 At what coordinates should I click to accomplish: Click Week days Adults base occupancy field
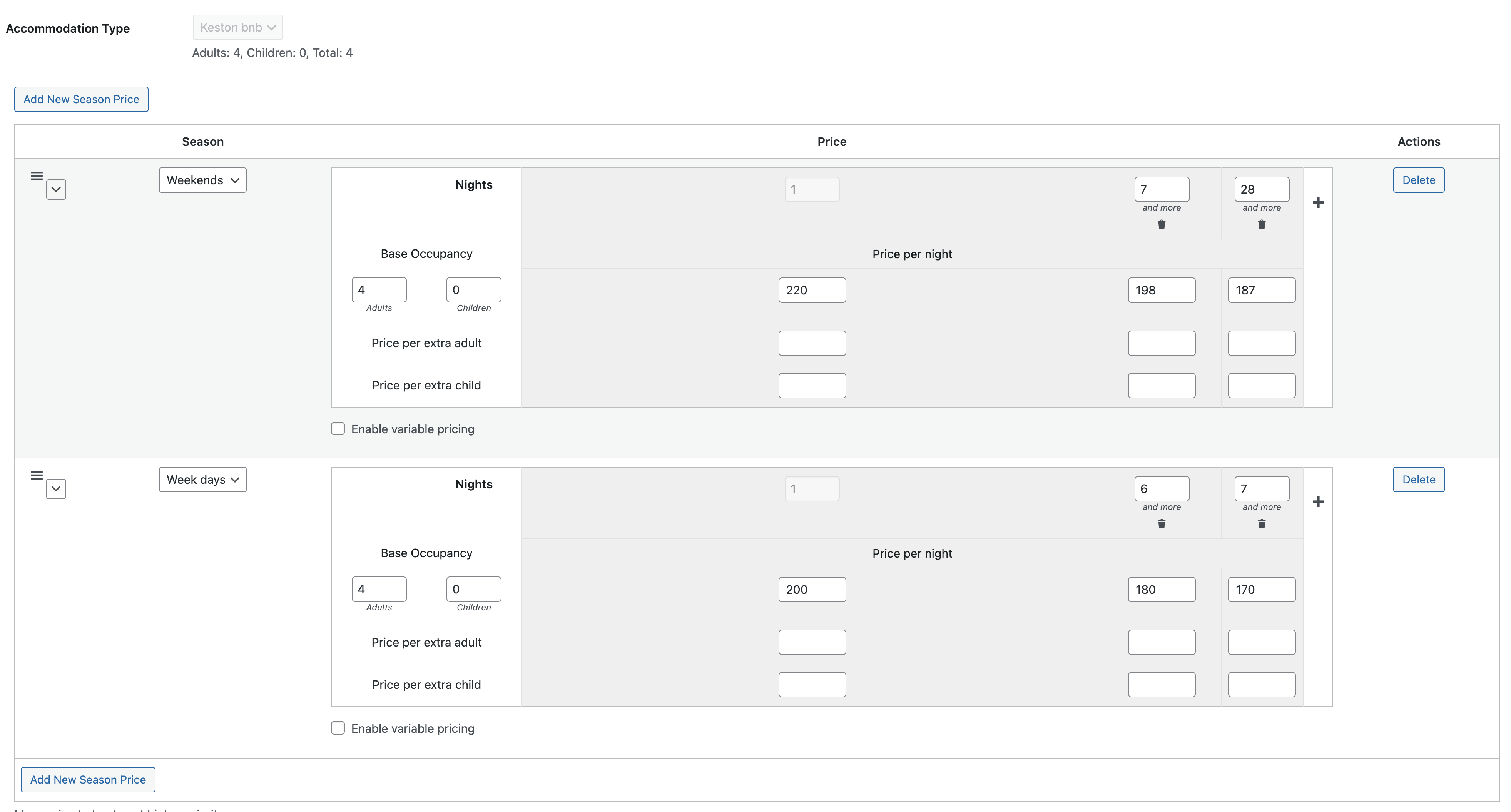[x=379, y=589]
